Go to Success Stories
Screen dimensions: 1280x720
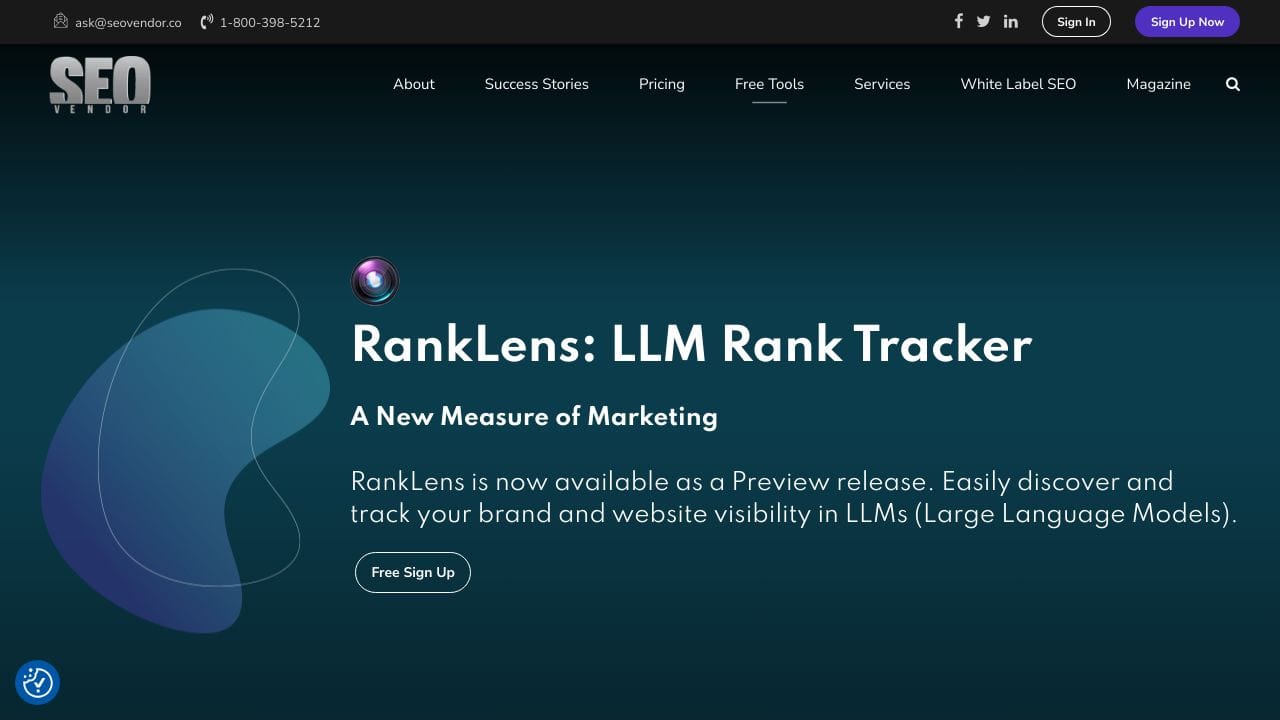[537, 84]
